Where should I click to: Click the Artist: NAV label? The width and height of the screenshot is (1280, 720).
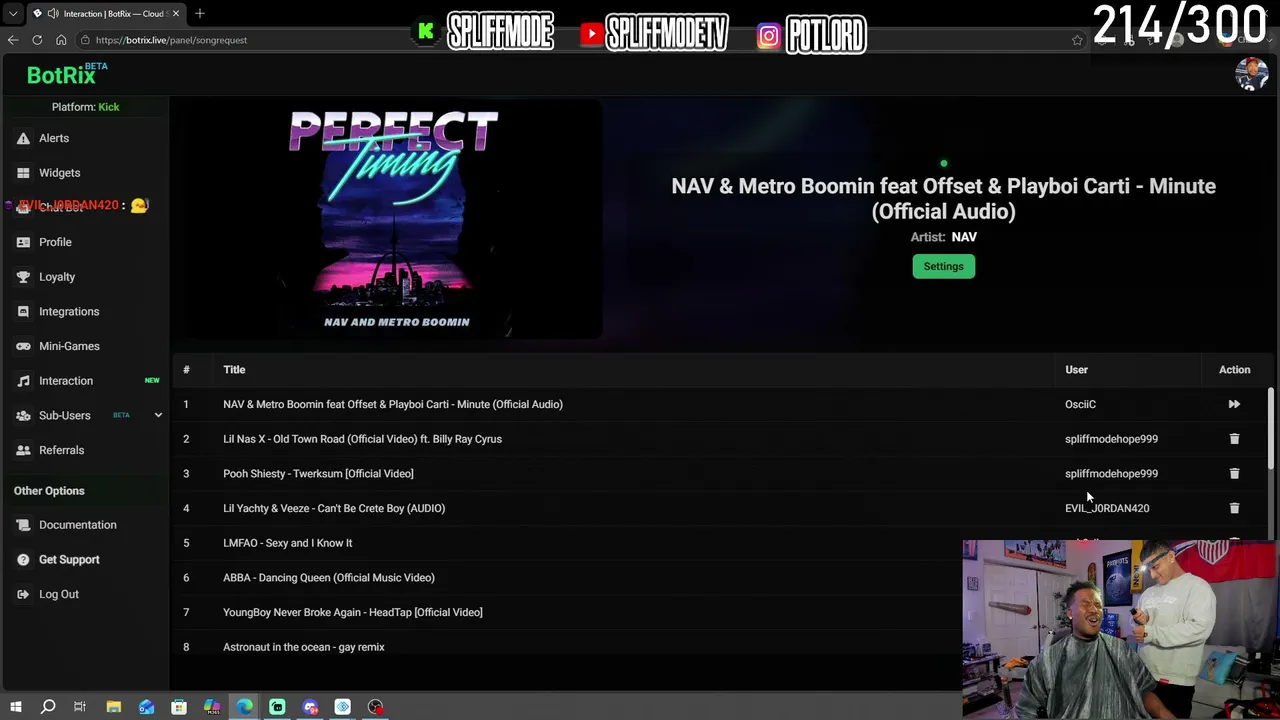point(943,237)
